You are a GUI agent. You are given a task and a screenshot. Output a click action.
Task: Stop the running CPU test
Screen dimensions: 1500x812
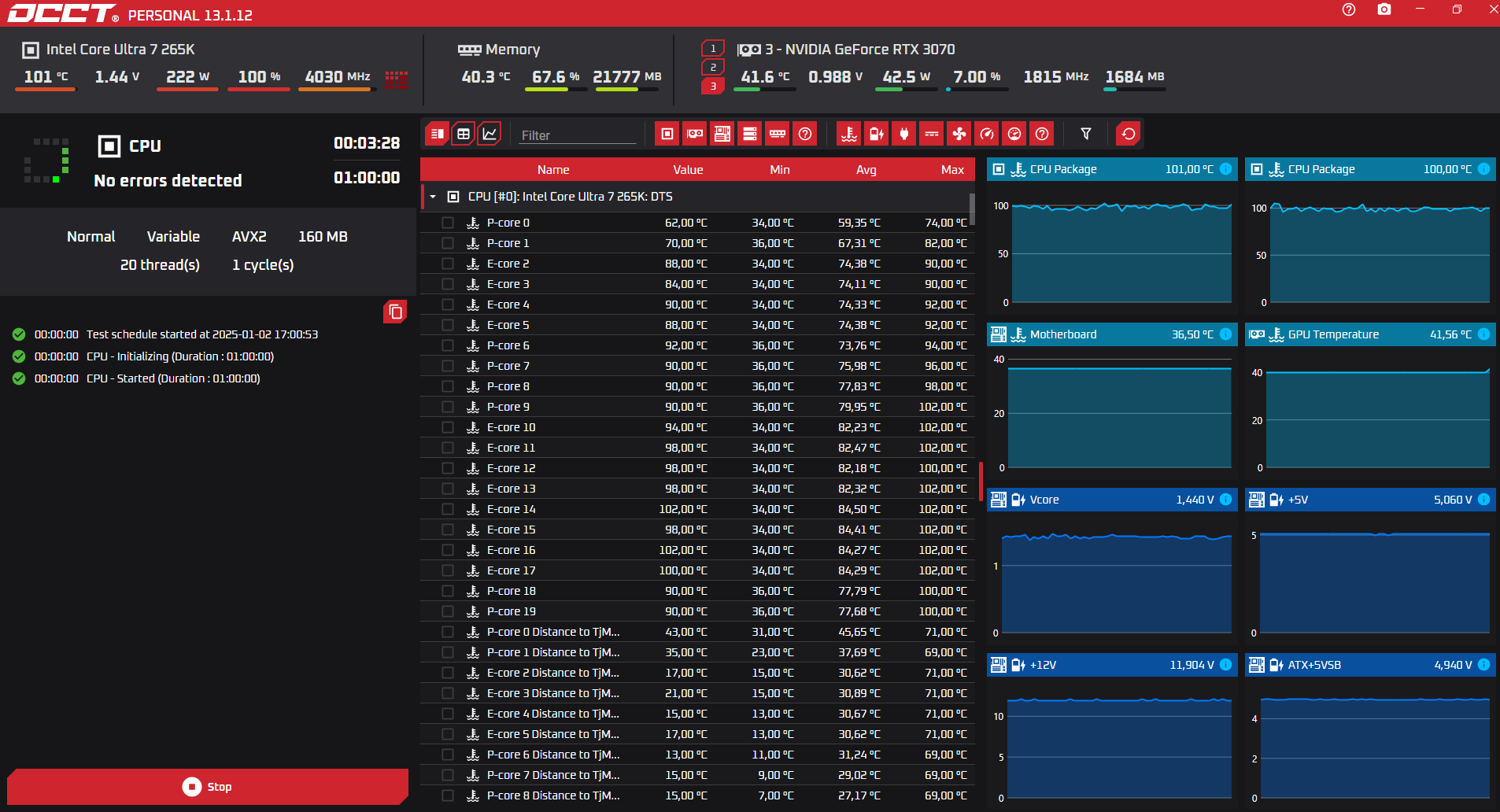coord(208,787)
